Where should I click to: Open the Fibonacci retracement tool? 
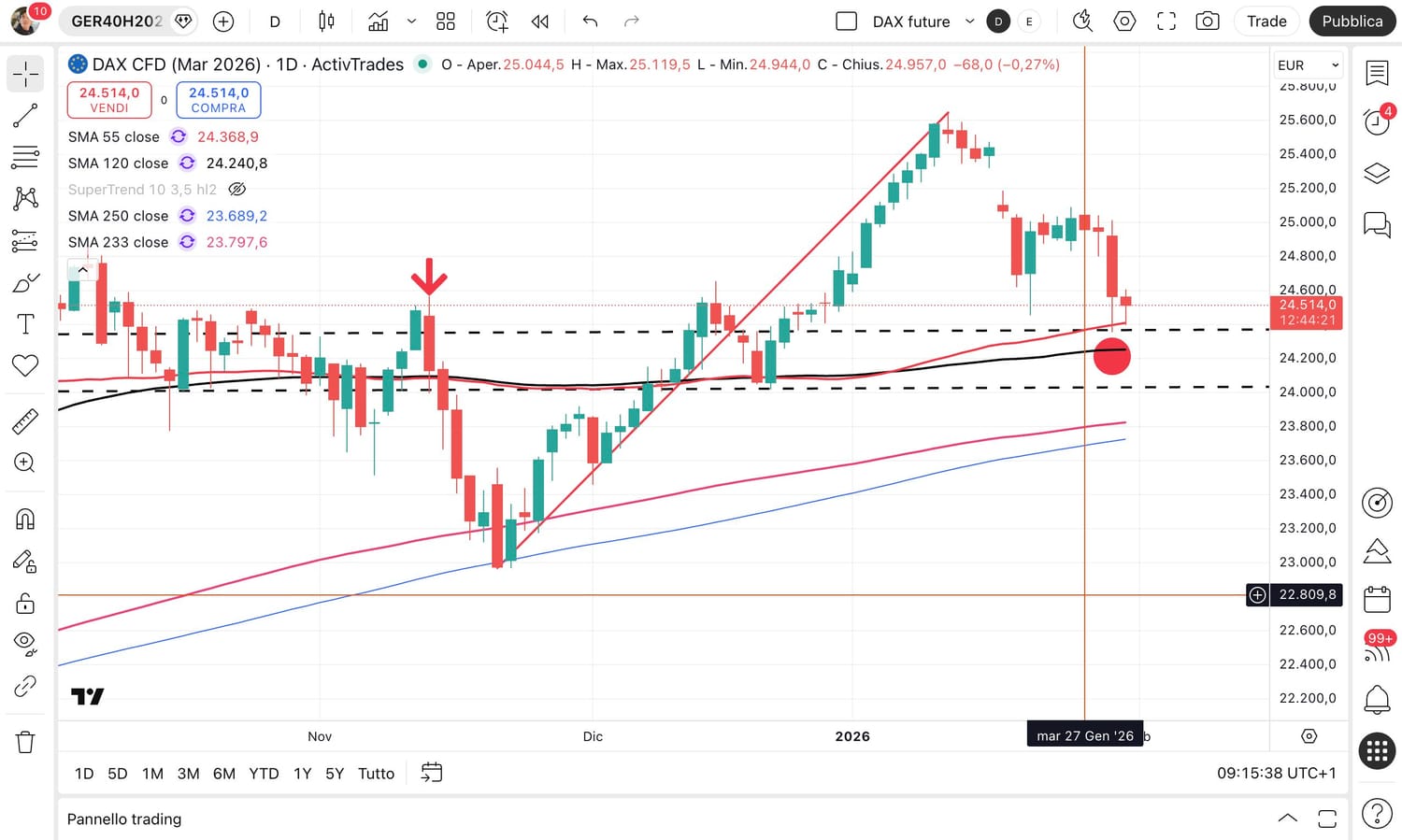pos(25,156)
